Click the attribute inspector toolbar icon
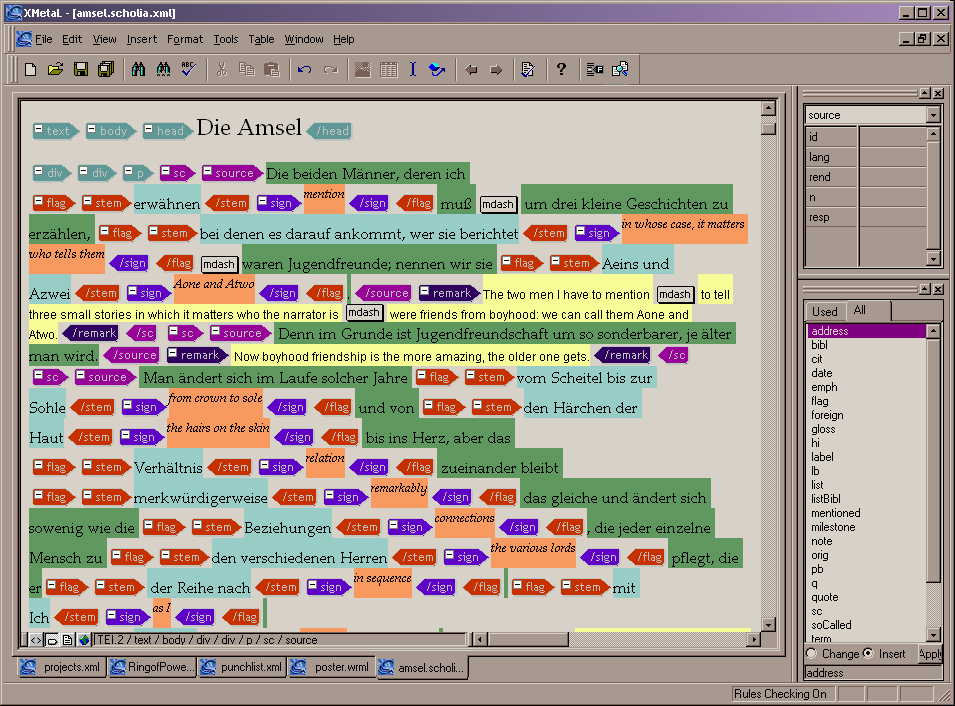This screenshot has width=955, height=706. tap(594, 69)
